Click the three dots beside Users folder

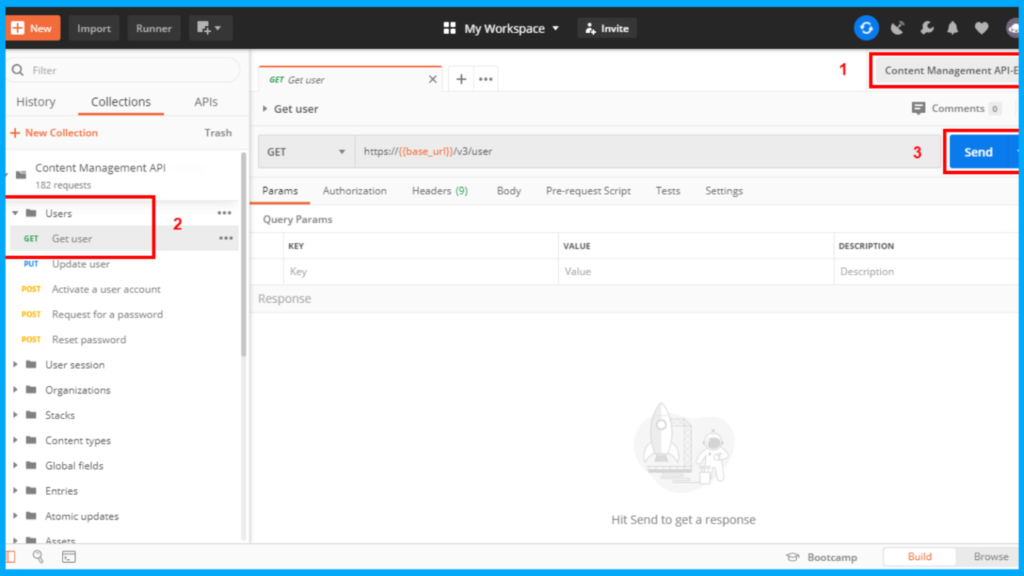(x=225, y=213)
